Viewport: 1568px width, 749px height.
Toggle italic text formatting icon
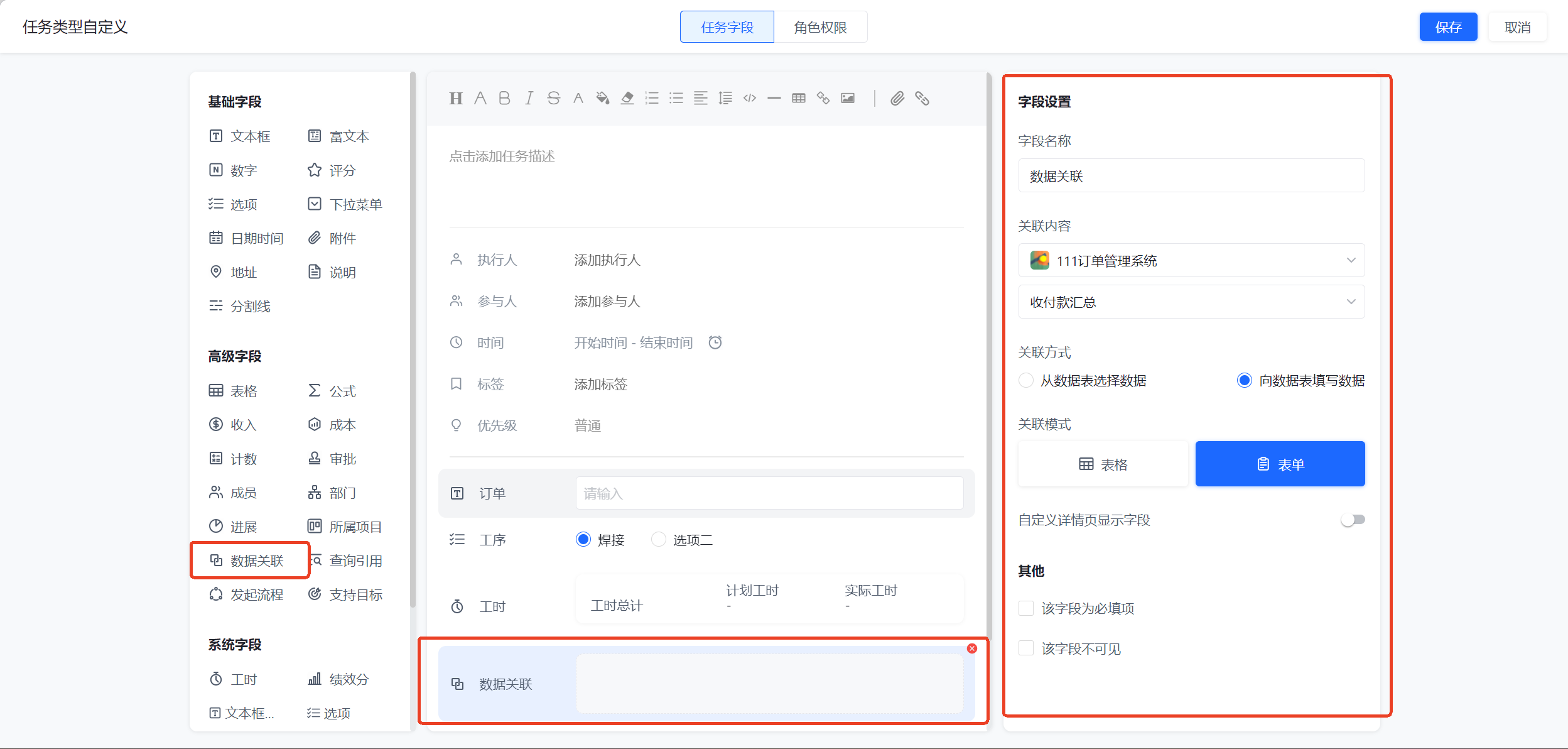coord(529,98)
